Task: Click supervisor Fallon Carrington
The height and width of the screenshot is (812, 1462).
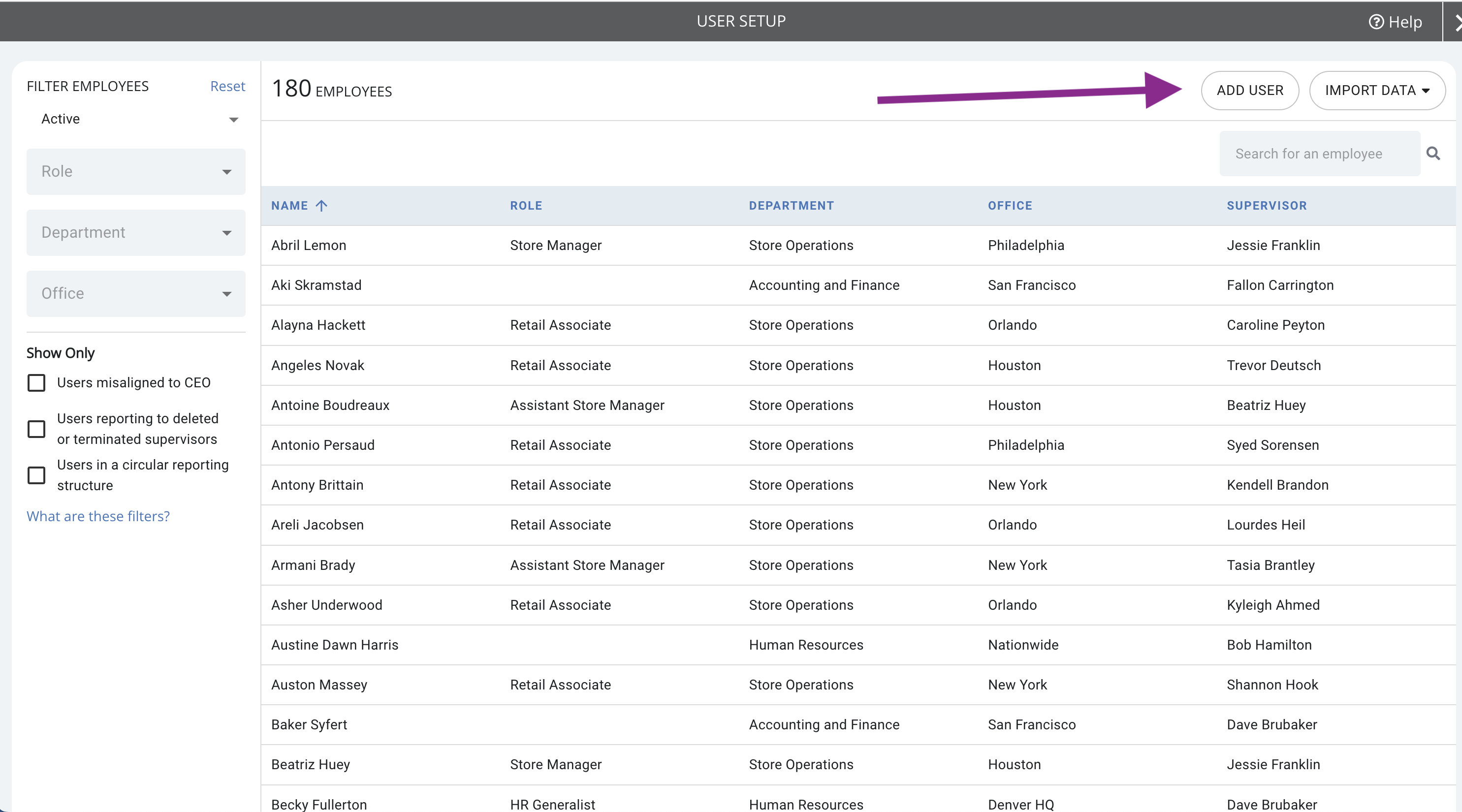Action: point(1280,285)
